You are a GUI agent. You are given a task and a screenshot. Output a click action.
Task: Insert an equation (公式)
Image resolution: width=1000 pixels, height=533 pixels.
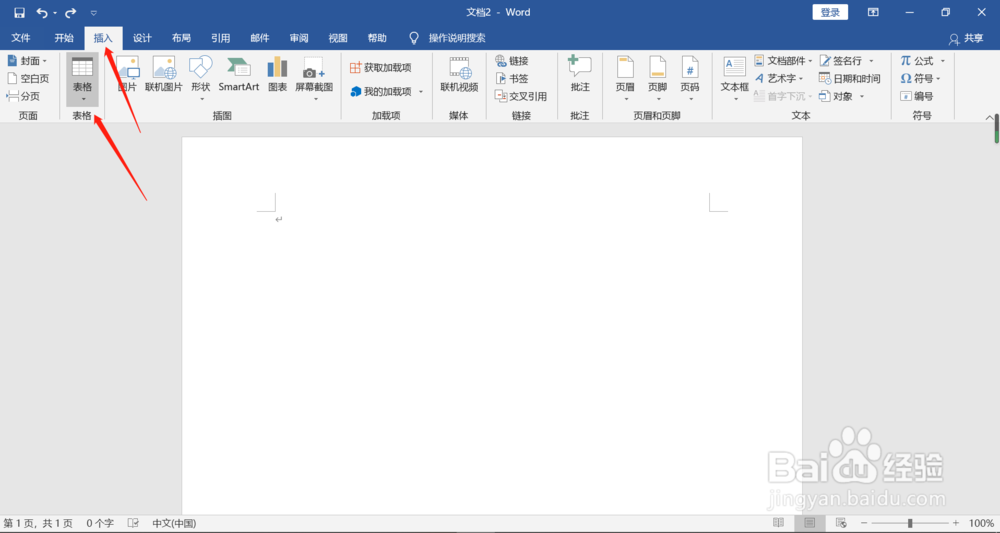coord(918,61)
